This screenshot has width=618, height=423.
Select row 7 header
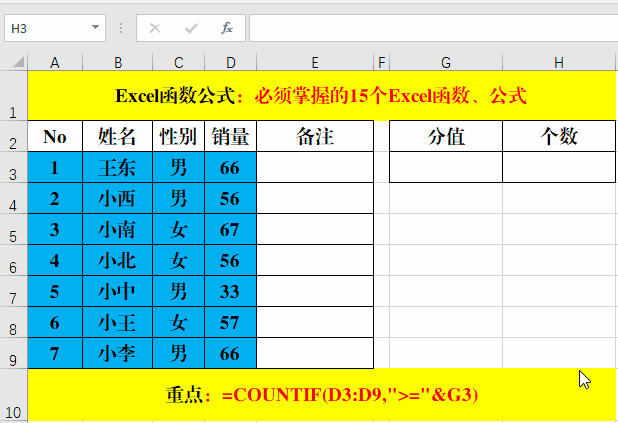(13, 291)
